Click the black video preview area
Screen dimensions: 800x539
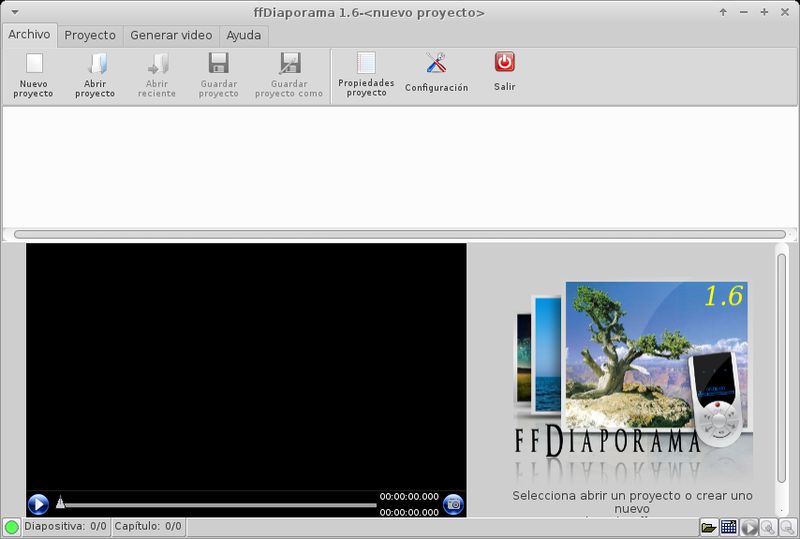[x=246, y=366]
